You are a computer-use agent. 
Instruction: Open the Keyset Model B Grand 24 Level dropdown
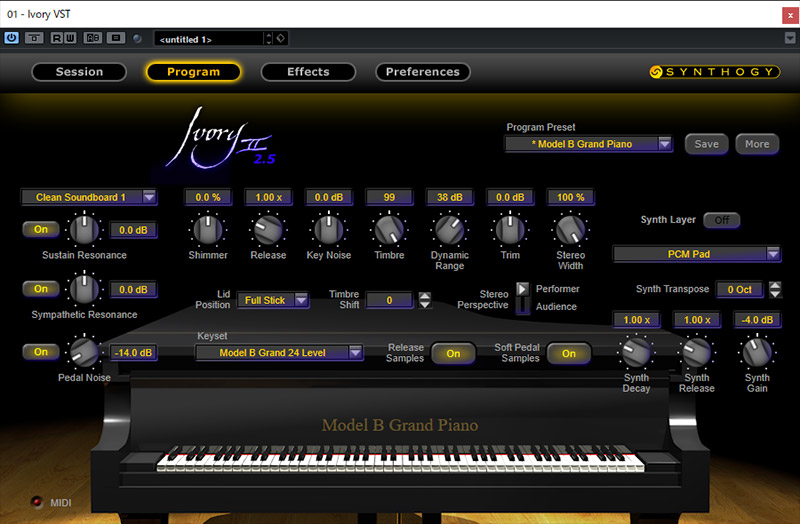click(279, 353)
